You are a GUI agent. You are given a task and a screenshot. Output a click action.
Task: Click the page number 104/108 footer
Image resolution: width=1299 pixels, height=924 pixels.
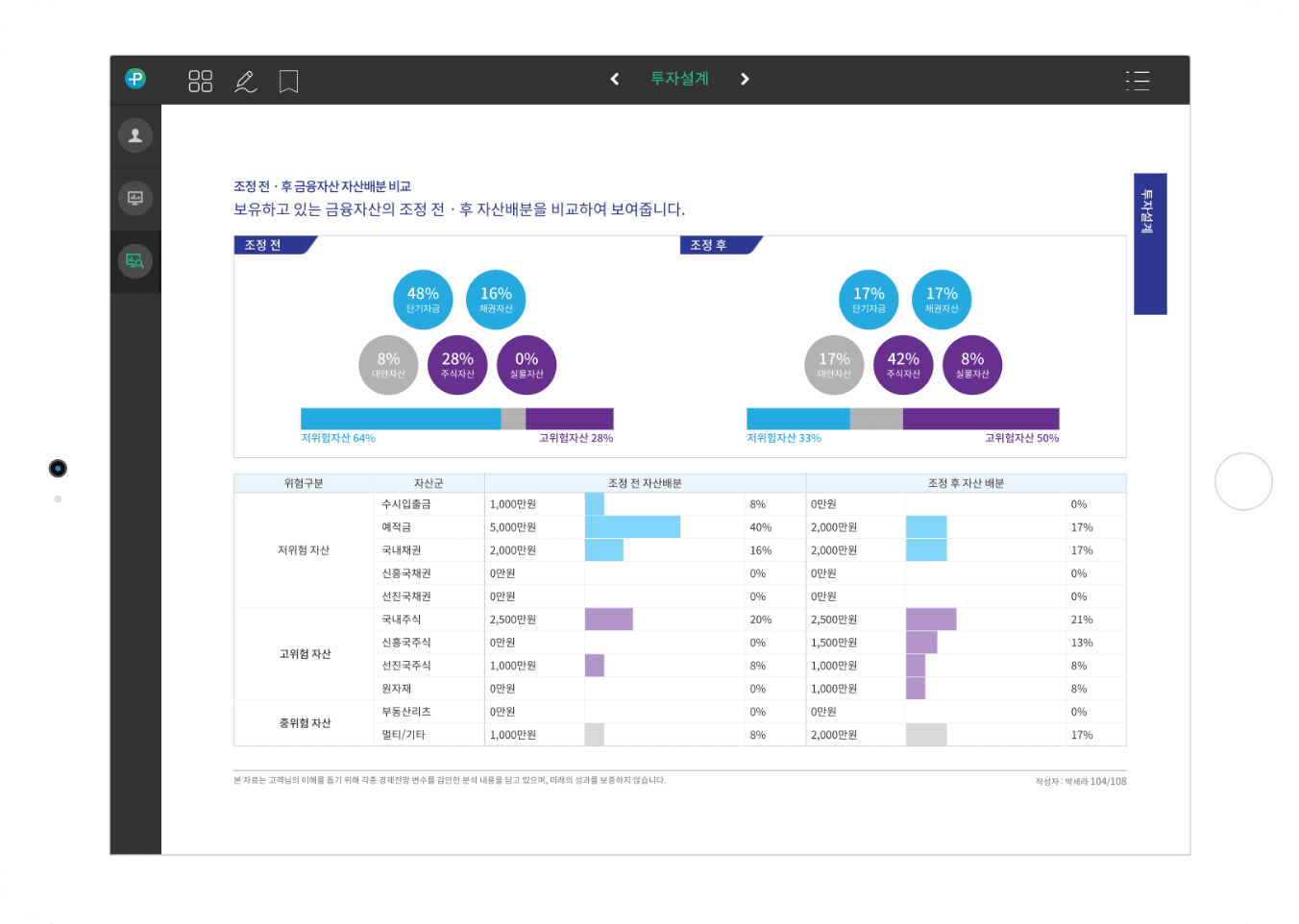pos(1108,782)
